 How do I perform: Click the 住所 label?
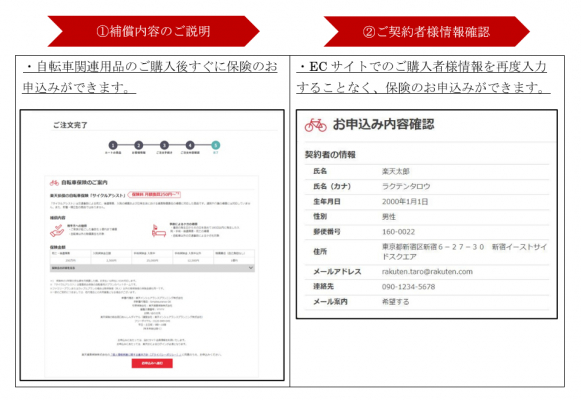(x=320, y=251)
